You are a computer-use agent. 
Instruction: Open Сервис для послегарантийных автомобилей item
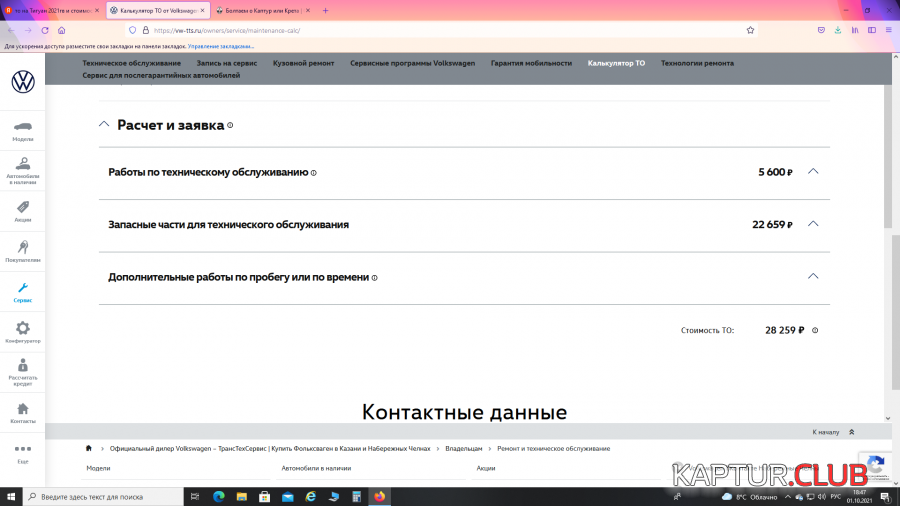click(161, 75)
